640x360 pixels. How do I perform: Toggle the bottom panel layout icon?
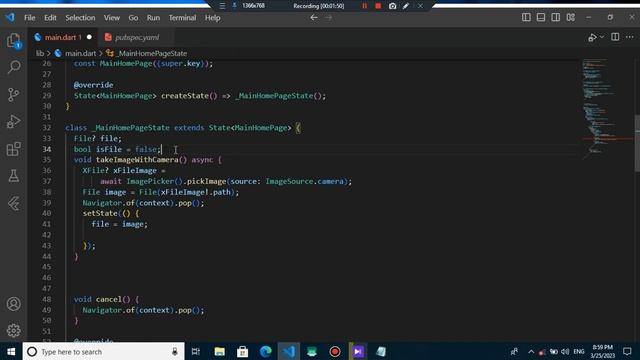coord(541,17)
